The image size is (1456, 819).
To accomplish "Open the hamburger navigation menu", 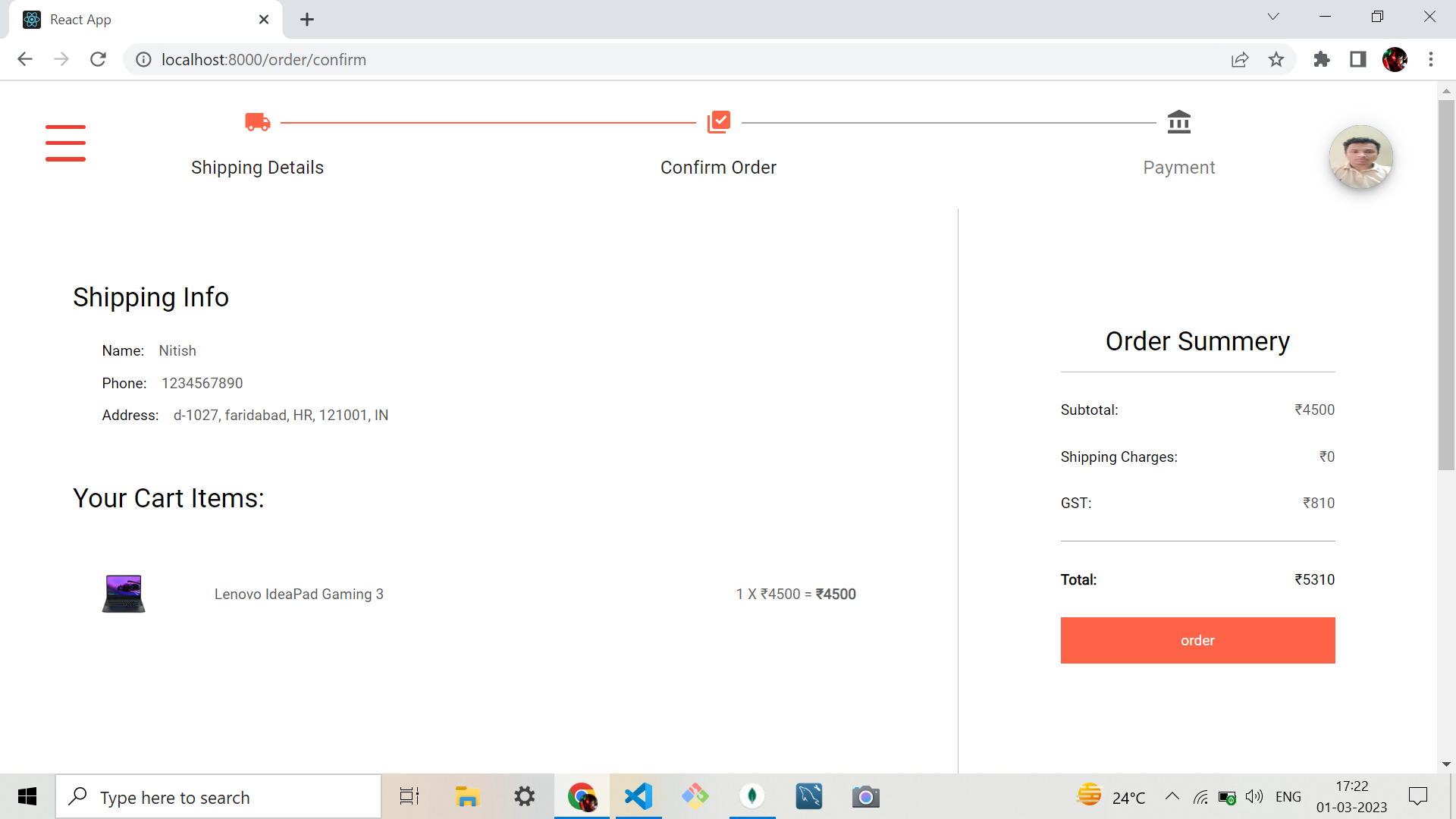I will coord(65,143).
